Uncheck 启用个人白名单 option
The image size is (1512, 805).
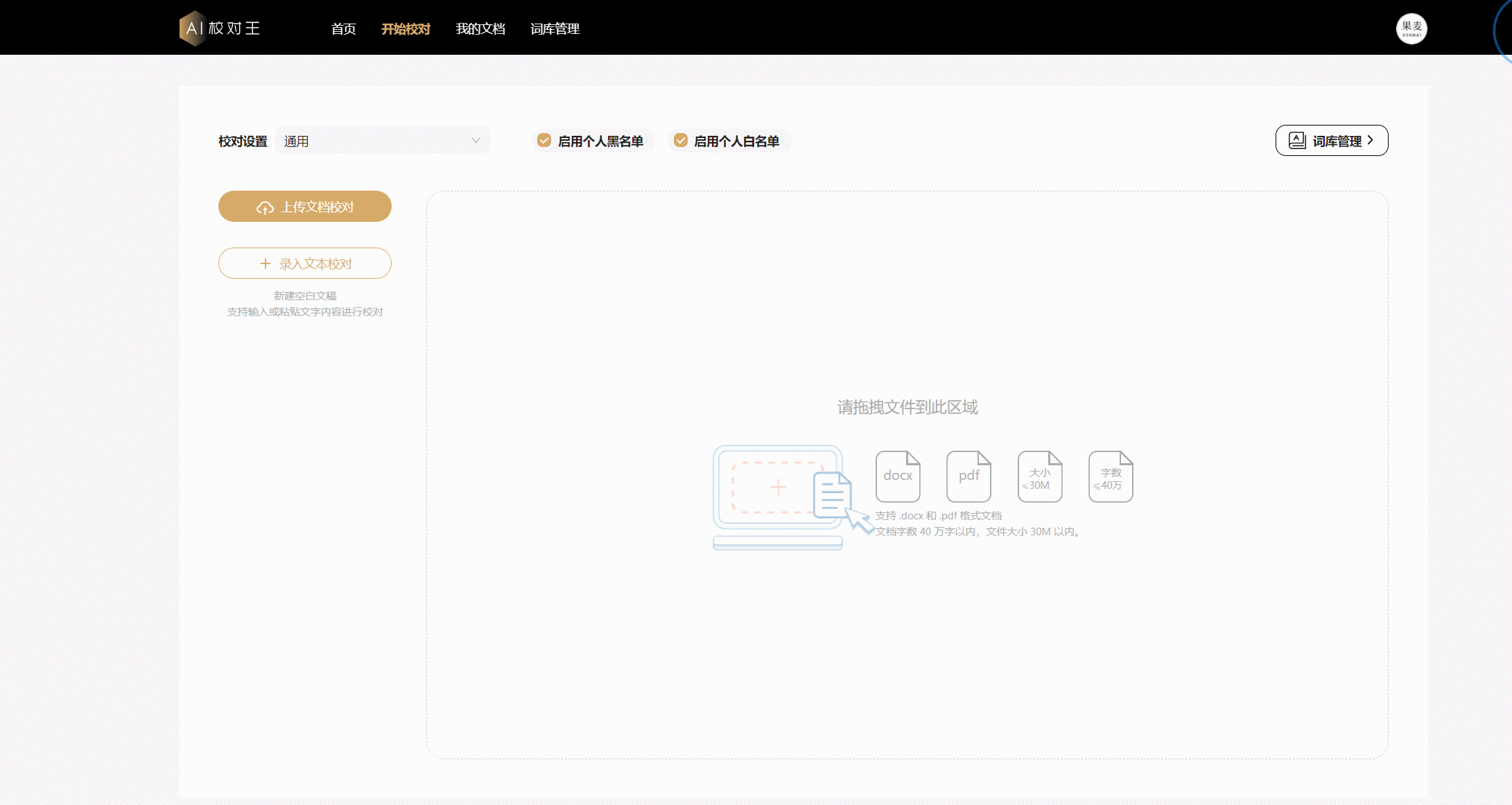(681, 141)
